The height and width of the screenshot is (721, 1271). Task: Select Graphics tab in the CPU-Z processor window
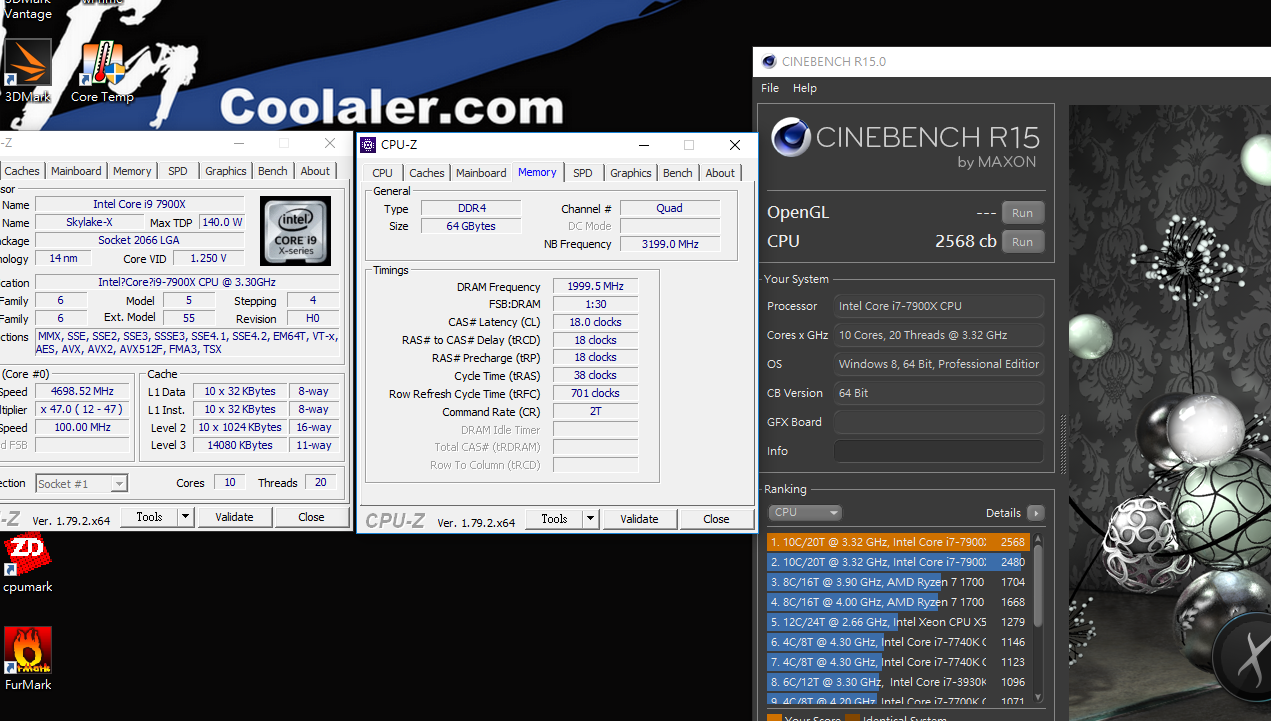tap(226, 171)
